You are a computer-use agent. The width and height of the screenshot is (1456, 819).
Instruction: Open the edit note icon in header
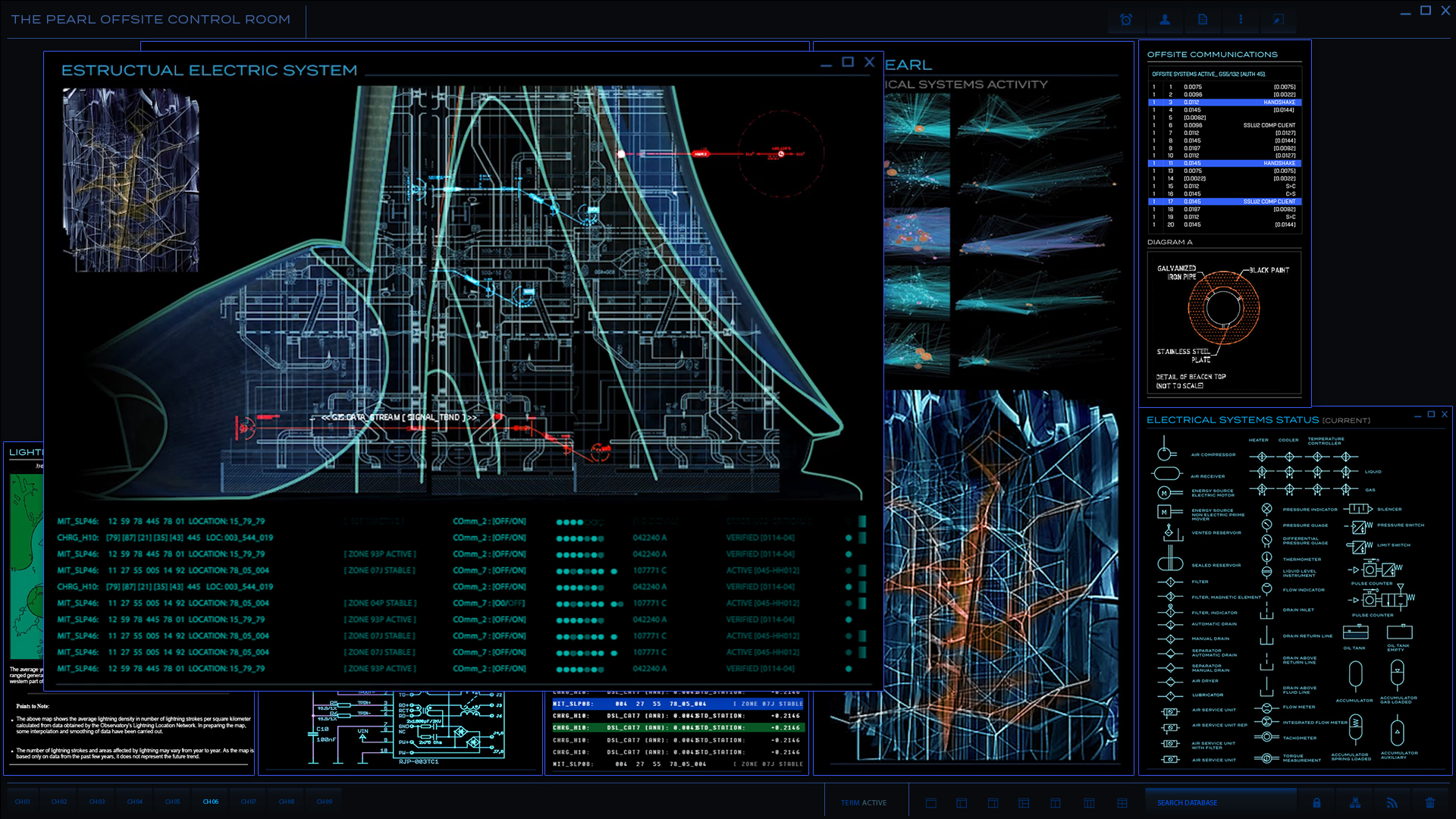click(1279, 20)
